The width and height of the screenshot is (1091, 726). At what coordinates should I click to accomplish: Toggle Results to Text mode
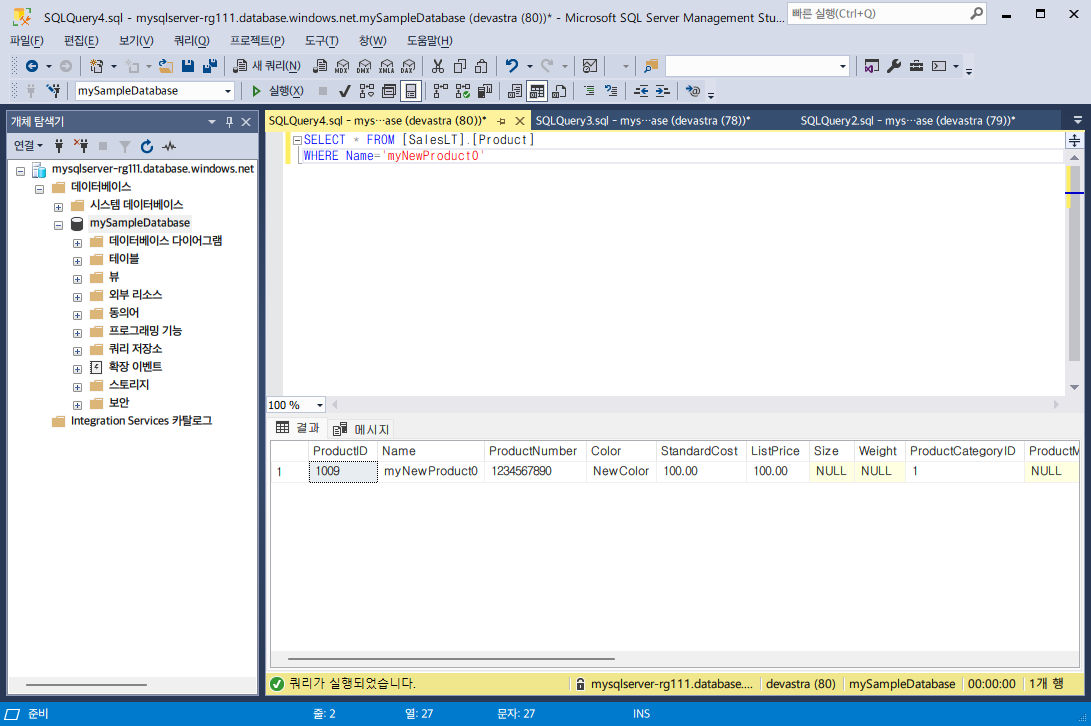pyautogui.click(x=515, y=90)
